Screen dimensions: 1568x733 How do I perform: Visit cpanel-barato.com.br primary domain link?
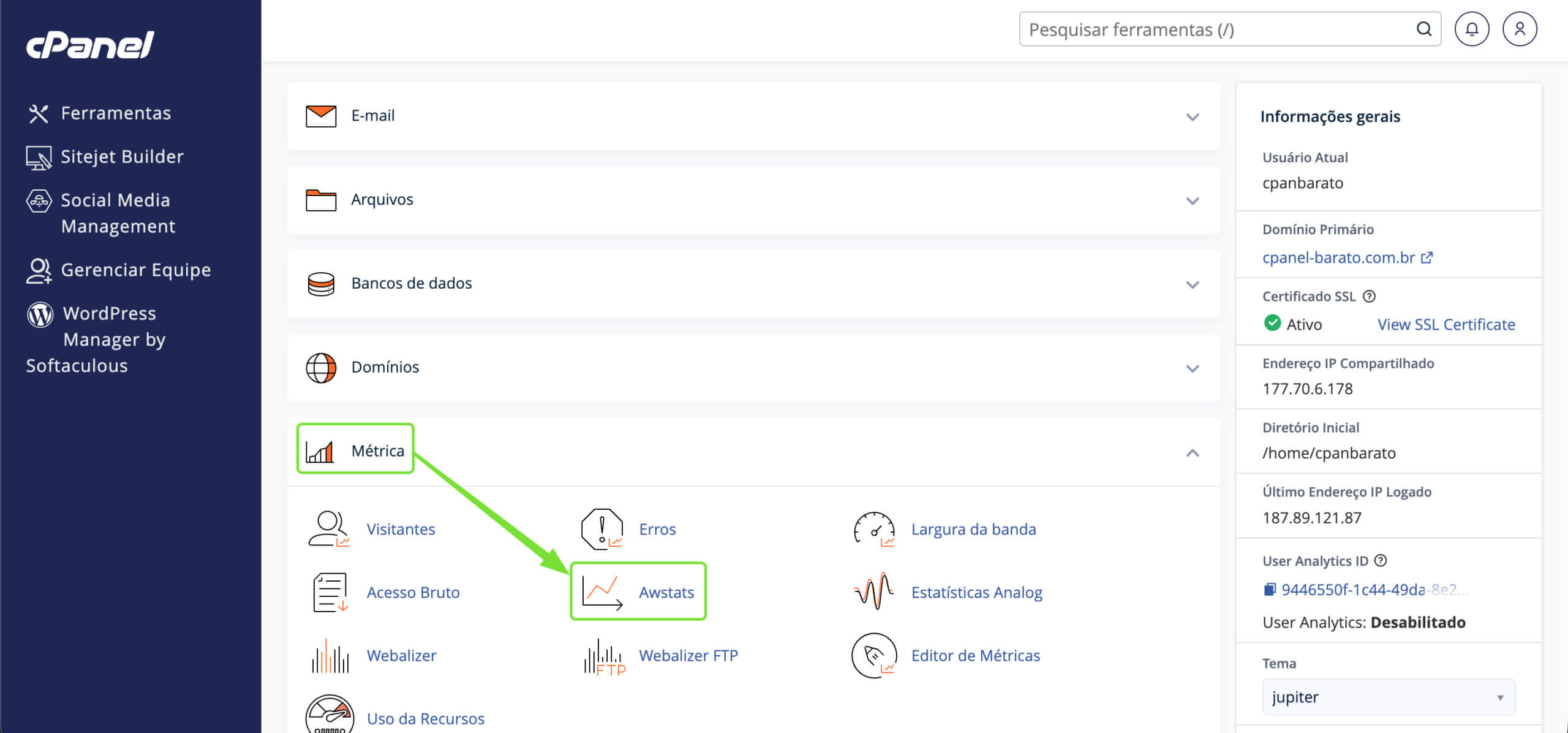pyautogui.click(x=1338, y=257)
